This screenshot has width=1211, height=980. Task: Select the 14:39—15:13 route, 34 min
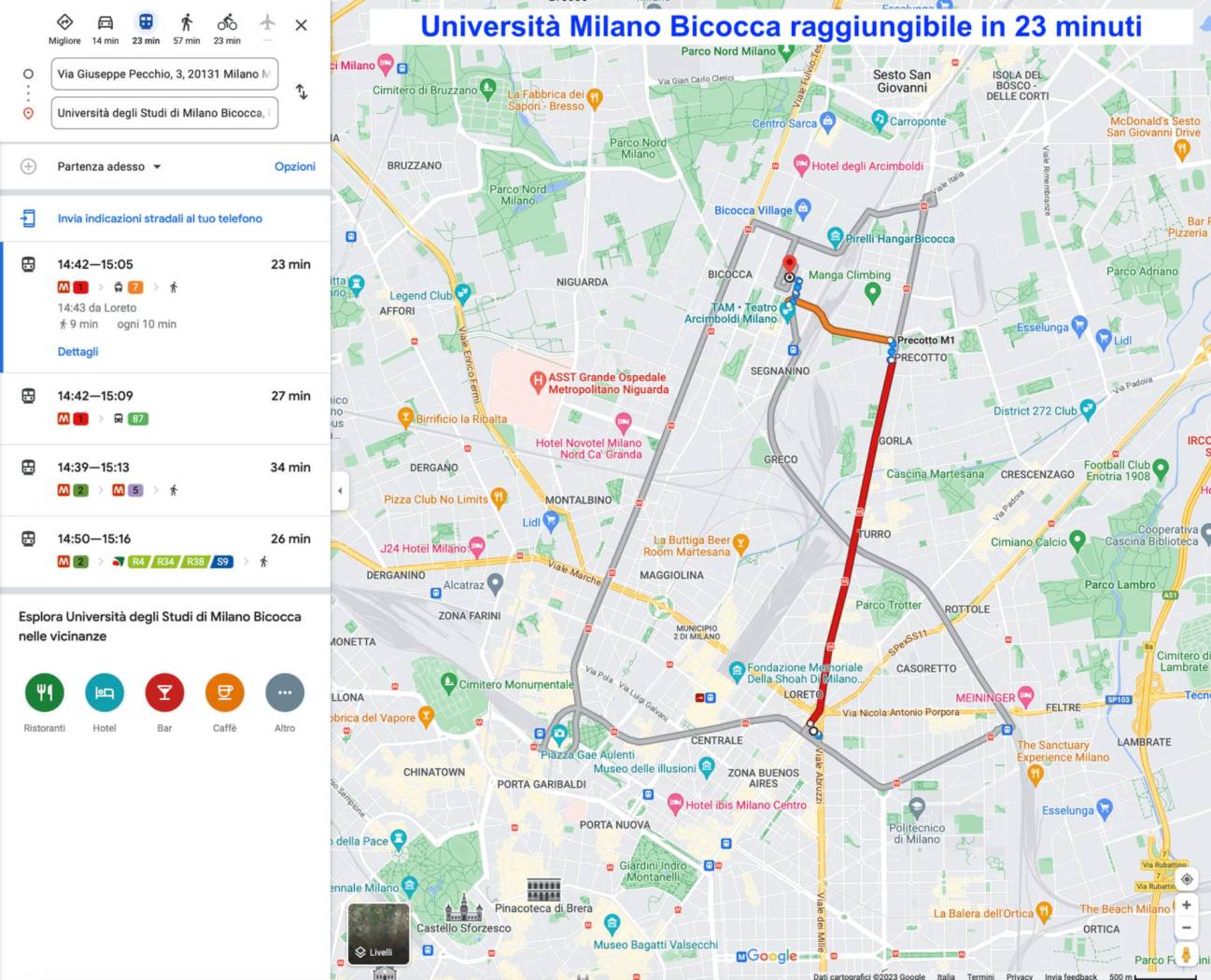165,479
